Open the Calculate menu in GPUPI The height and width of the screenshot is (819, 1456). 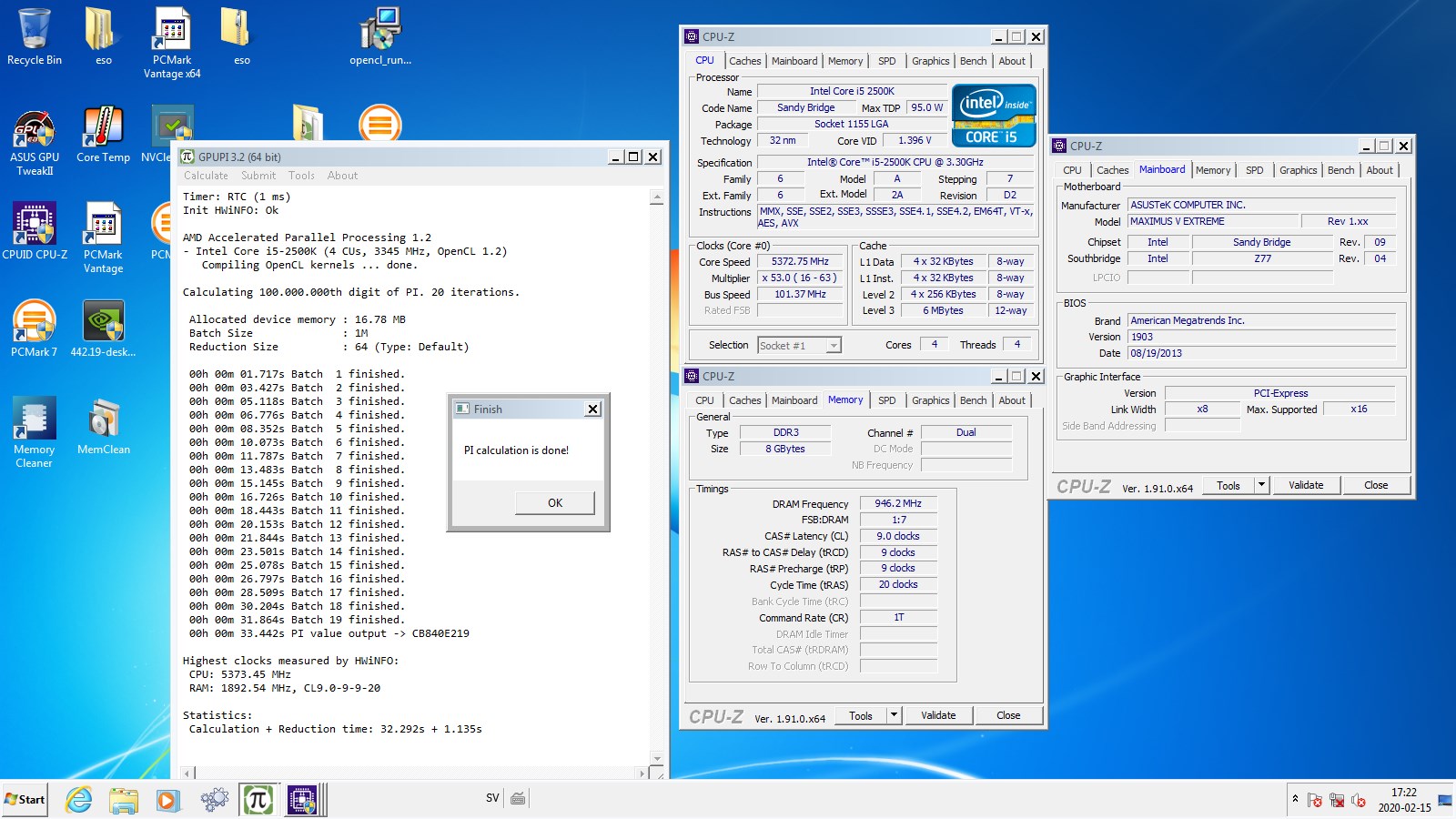tap(206, 176)
